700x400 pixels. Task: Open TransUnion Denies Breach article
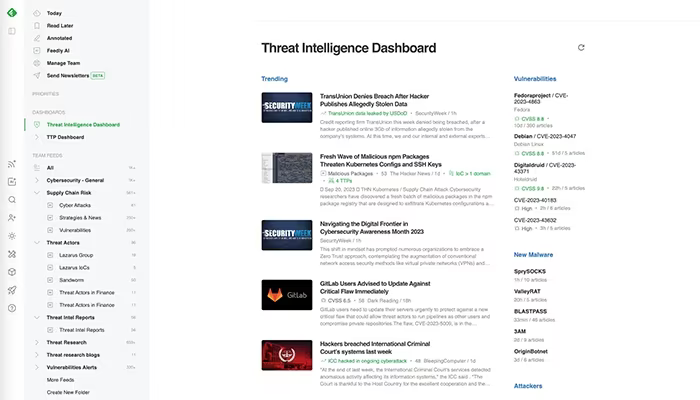374,100
